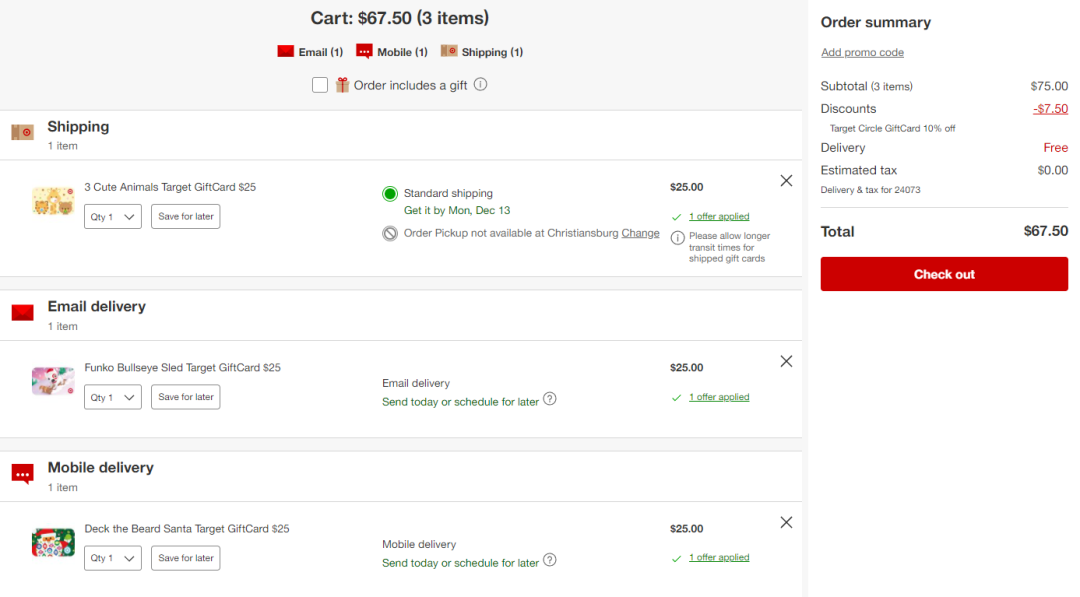Click checkmark beside Deck the Beard offer applied
Viewport: 1080px width, 597px height.
point(676,558)
